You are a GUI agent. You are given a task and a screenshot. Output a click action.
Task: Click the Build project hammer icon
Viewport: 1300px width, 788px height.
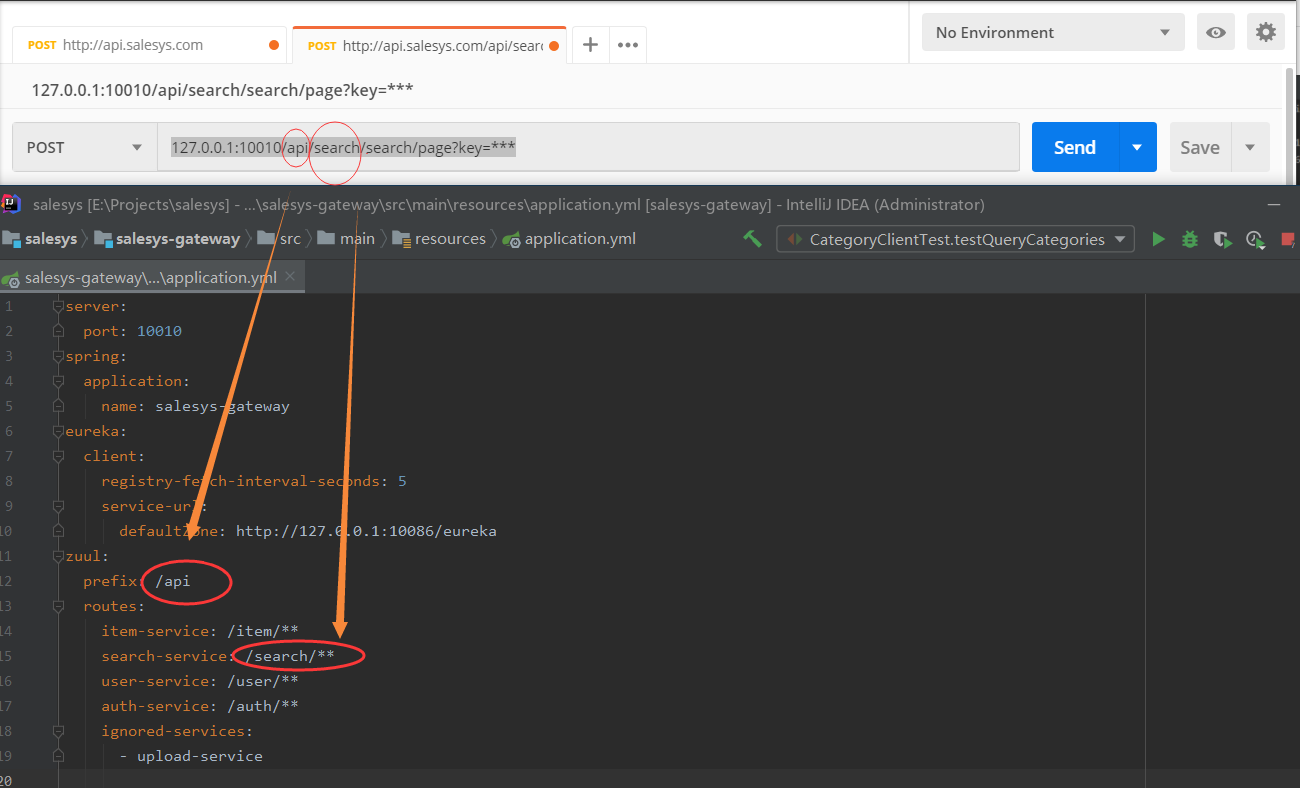[753, 238]
